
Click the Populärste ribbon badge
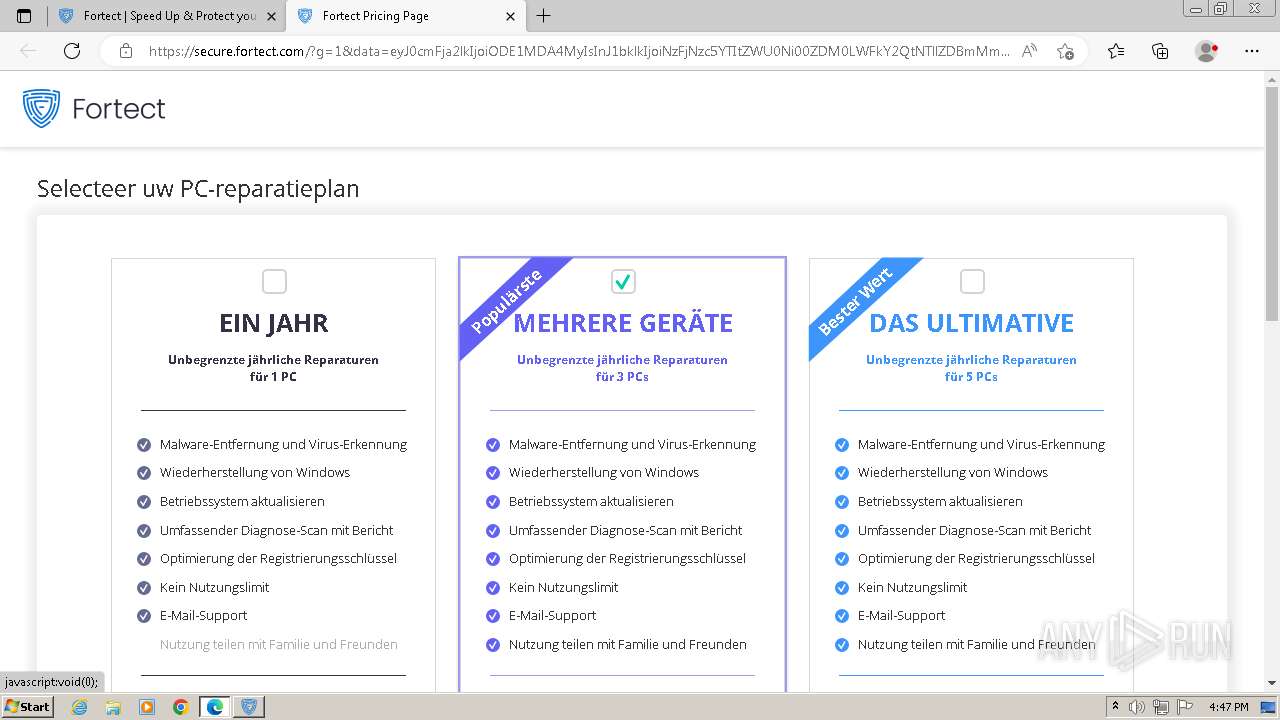point(507,300)
